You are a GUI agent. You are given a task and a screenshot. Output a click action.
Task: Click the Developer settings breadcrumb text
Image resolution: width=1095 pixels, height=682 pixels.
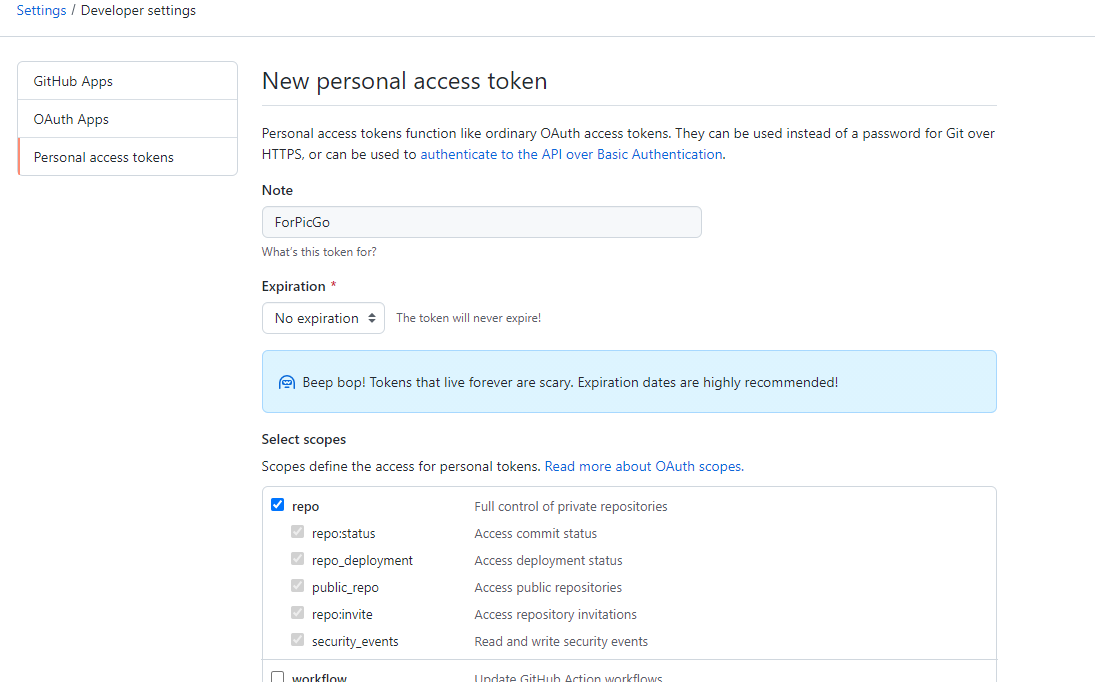(138, 10)
